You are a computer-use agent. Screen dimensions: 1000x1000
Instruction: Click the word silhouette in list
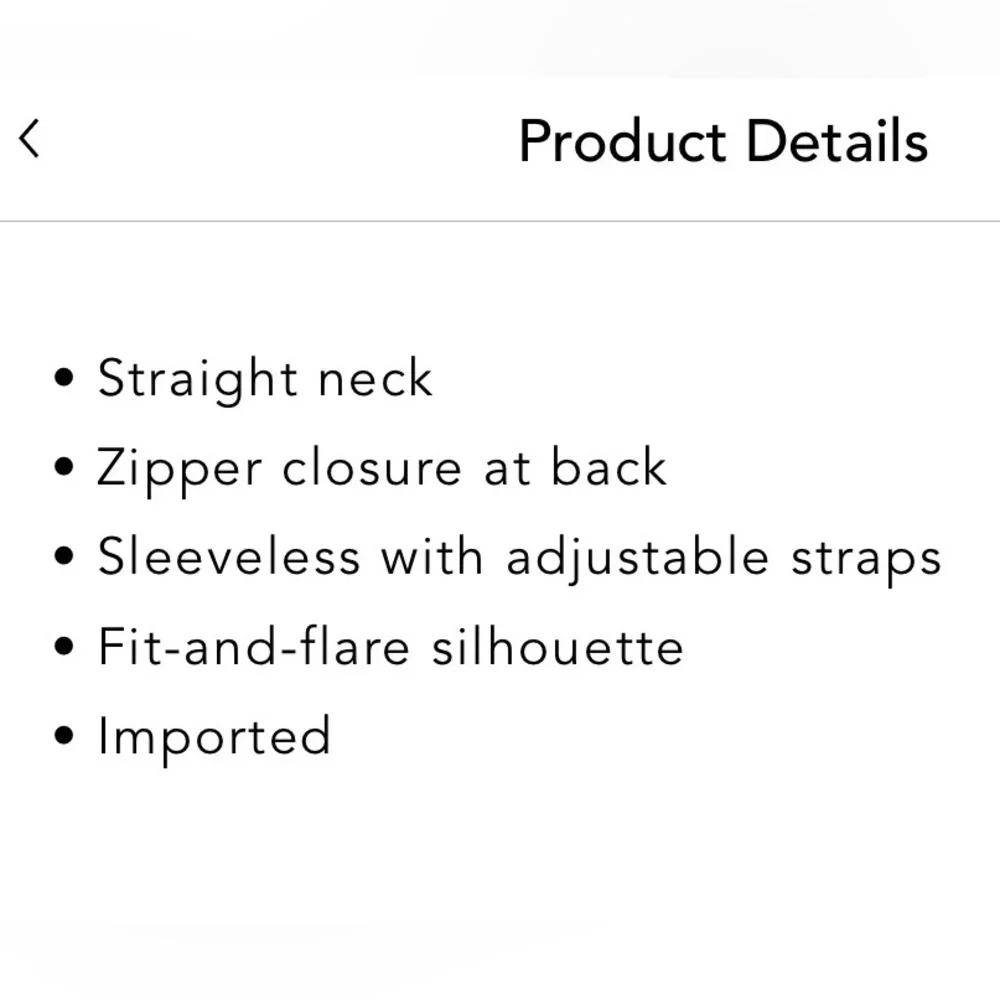[557, 647]
